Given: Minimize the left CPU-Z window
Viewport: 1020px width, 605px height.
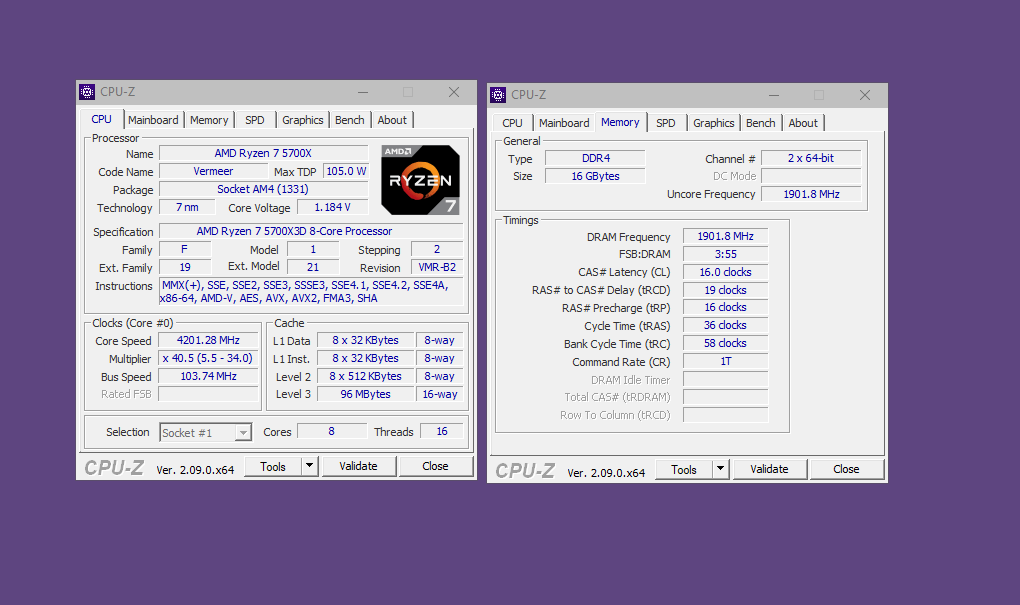Looking at the screenshot, I should tap(363, 92).
